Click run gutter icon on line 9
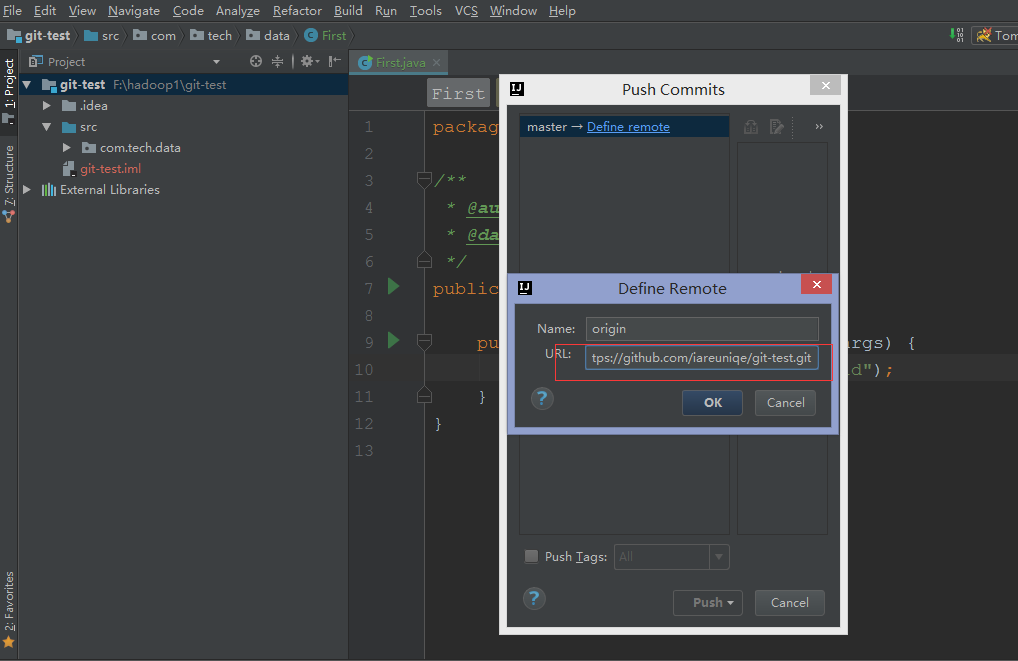This screenshot has height=661, width=1018. pos(393,340)
